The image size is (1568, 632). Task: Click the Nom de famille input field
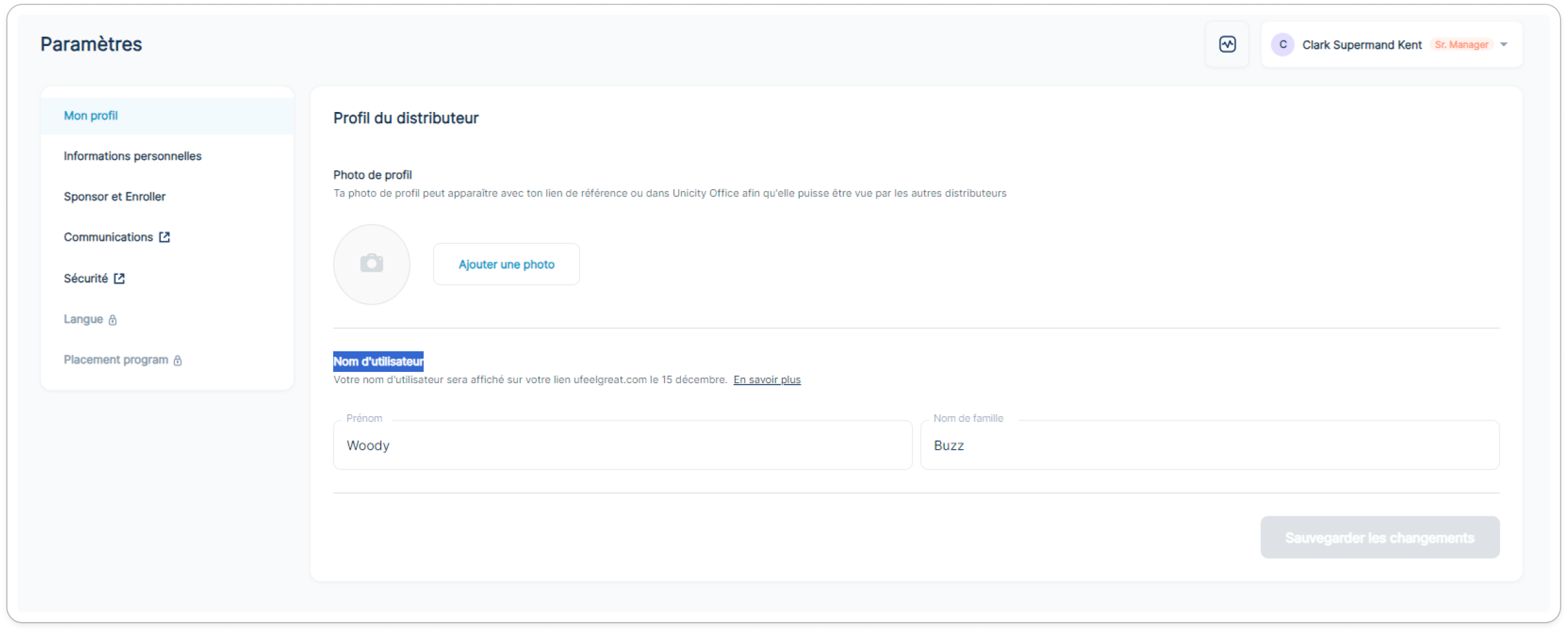[1209, 445]
